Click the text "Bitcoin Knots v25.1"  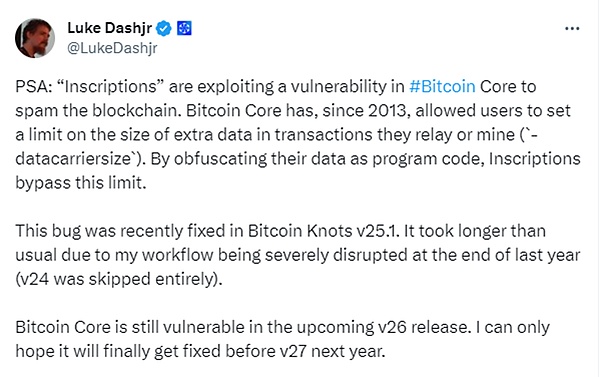pyautogui.click(x=323, y=231)
